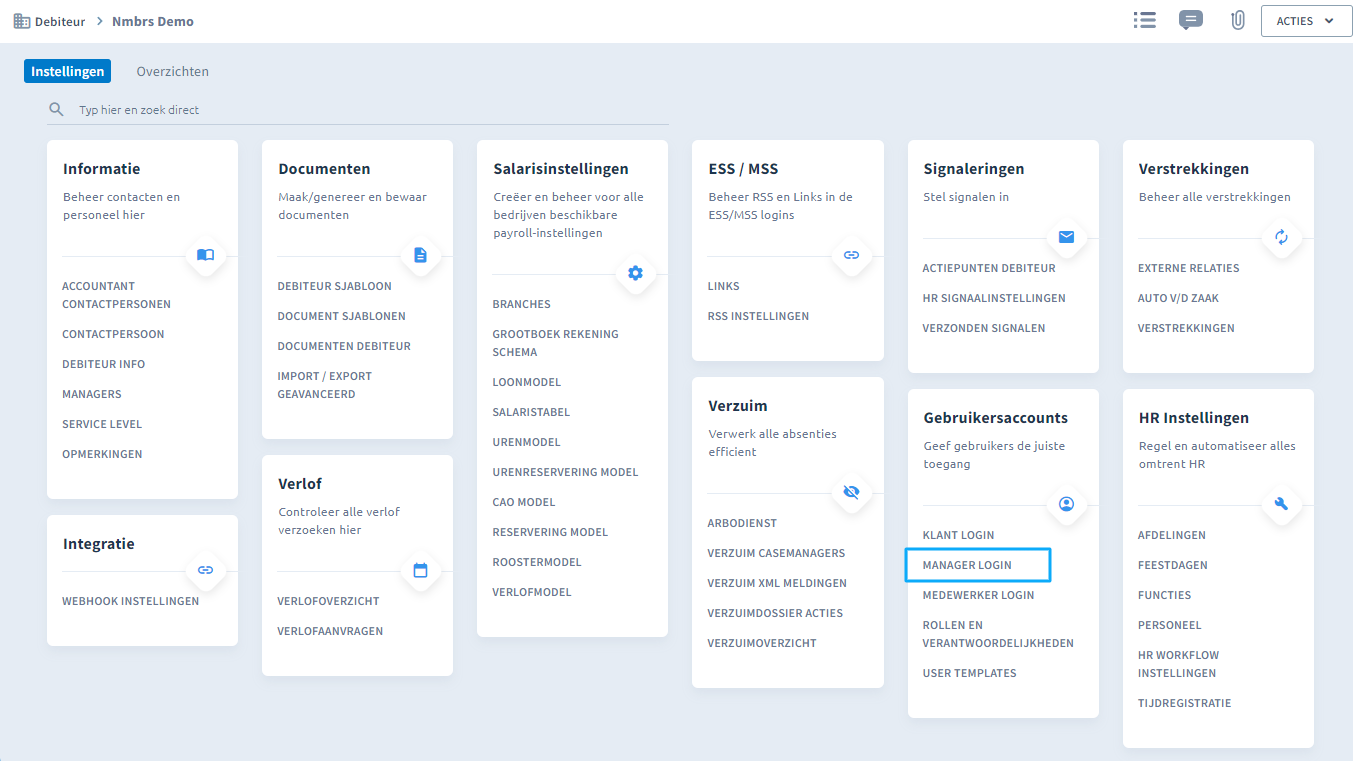Open Verzonden Signalen
Image resolution: width=1353 pixels, height=761 pixels.
tap(984, 328)
